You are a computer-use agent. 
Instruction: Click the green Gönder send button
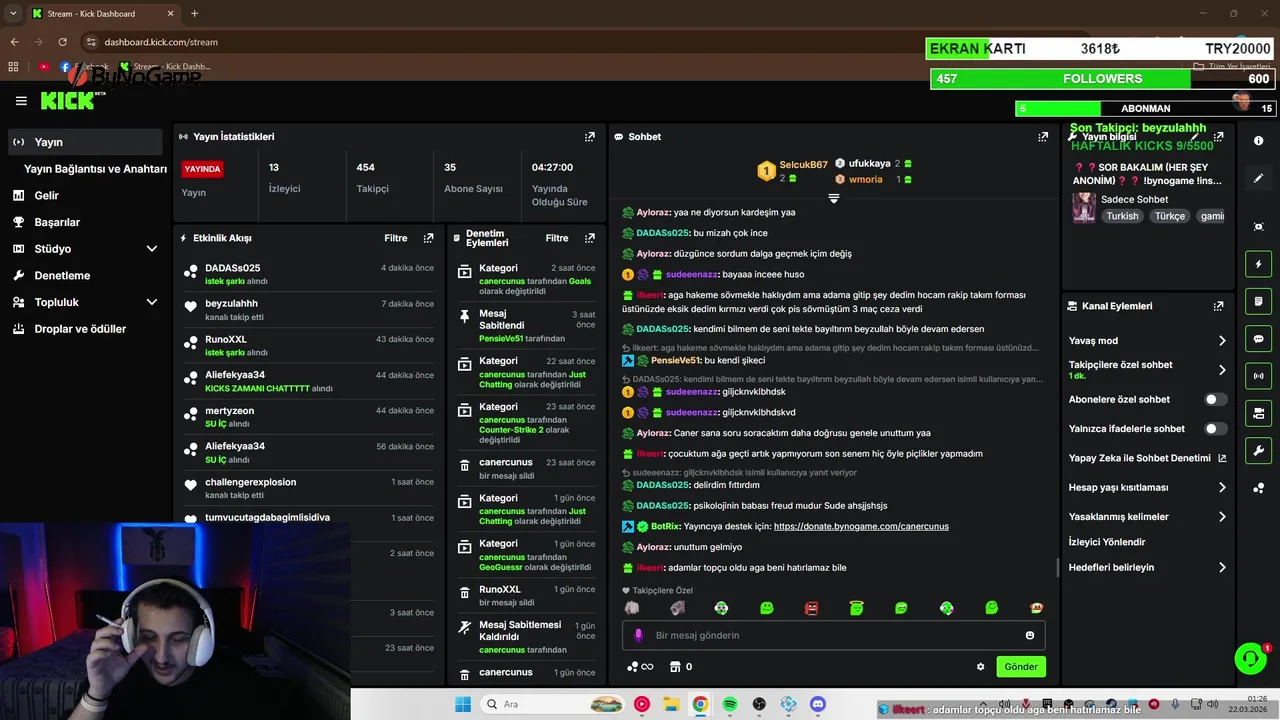coord(1021,667)
